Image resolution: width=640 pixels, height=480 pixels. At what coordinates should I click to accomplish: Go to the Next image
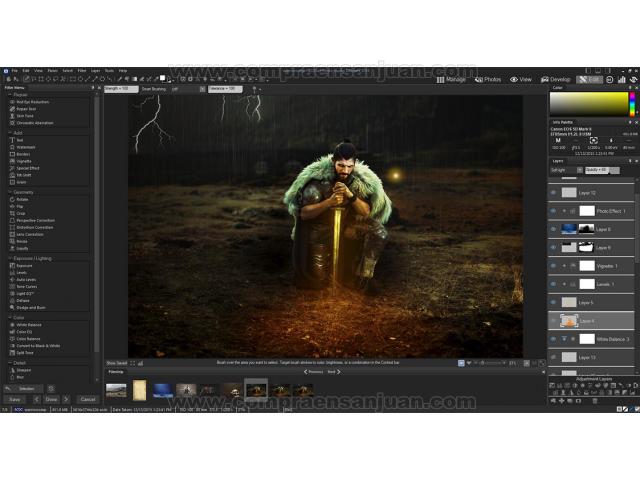pos(333,372)
